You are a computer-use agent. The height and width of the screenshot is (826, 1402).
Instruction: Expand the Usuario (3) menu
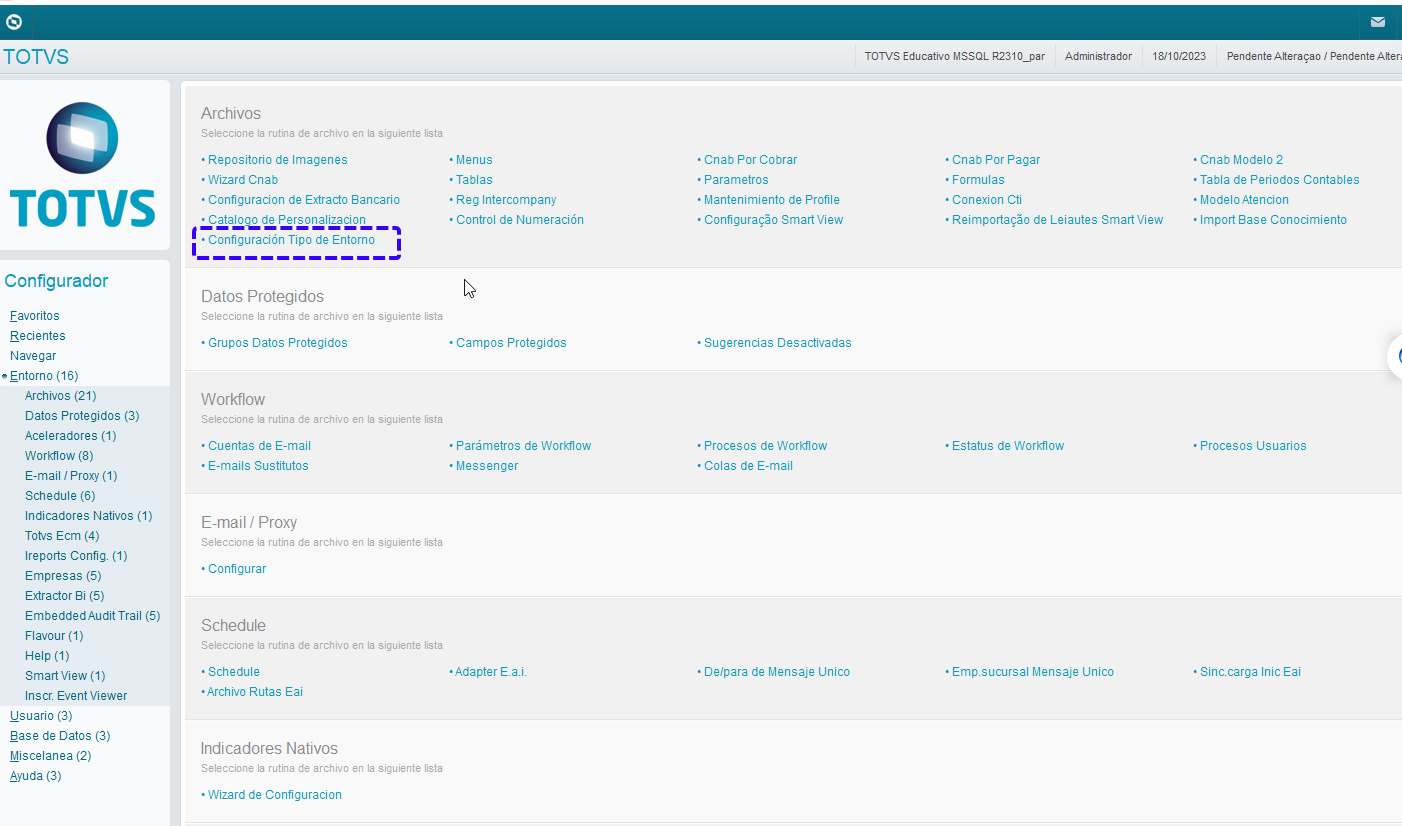coord(41,716)
